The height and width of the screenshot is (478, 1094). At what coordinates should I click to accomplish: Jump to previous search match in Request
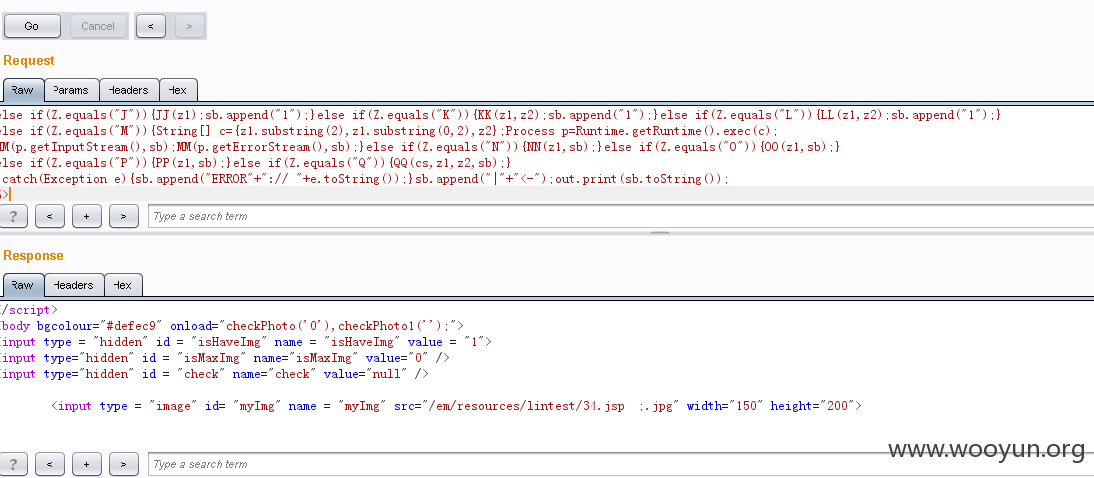pyautogui.click(x=50, y=216)
